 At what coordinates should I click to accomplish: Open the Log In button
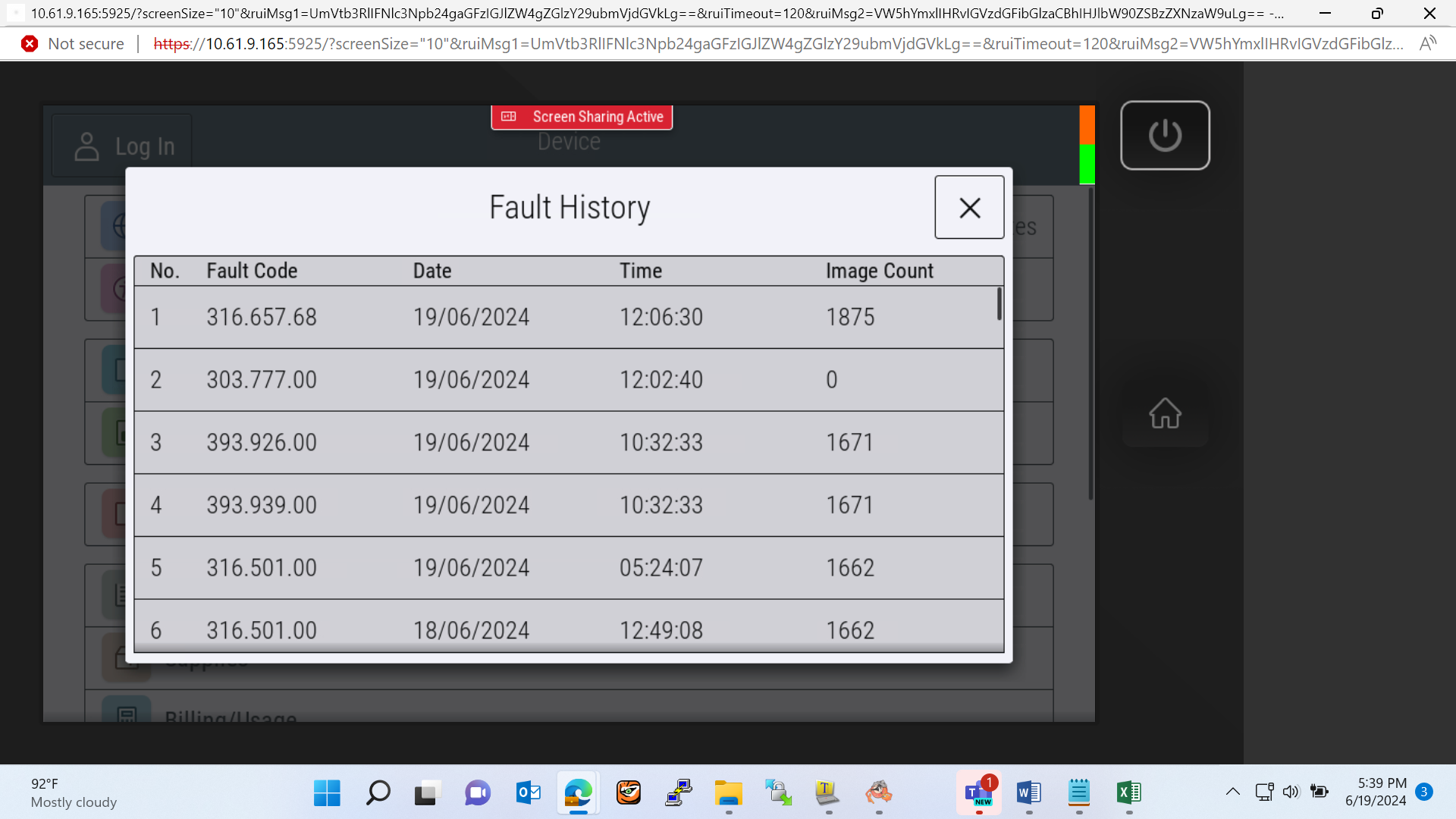click(x=123, y=146)
